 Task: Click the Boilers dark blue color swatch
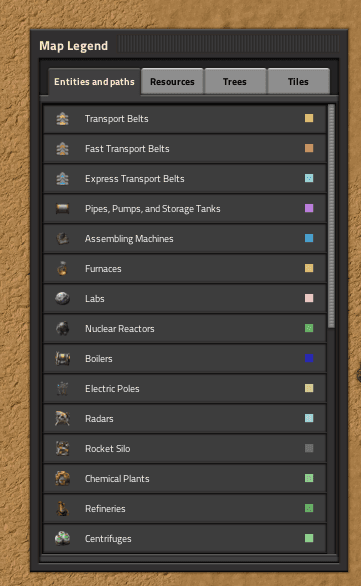[309, 358]
